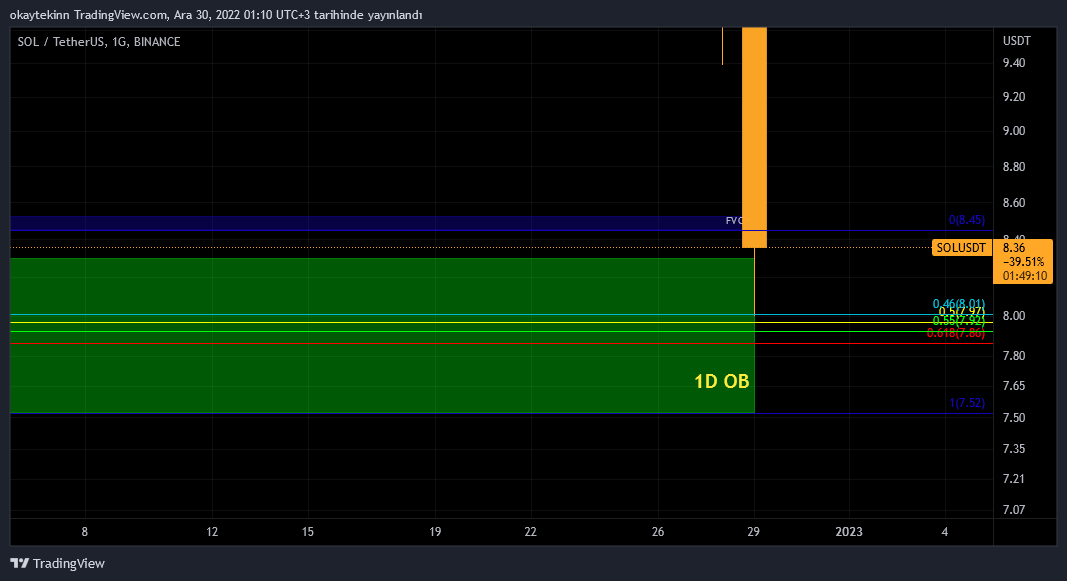
Task: Click date label 8 on the time axis
Action: point(84,532)
